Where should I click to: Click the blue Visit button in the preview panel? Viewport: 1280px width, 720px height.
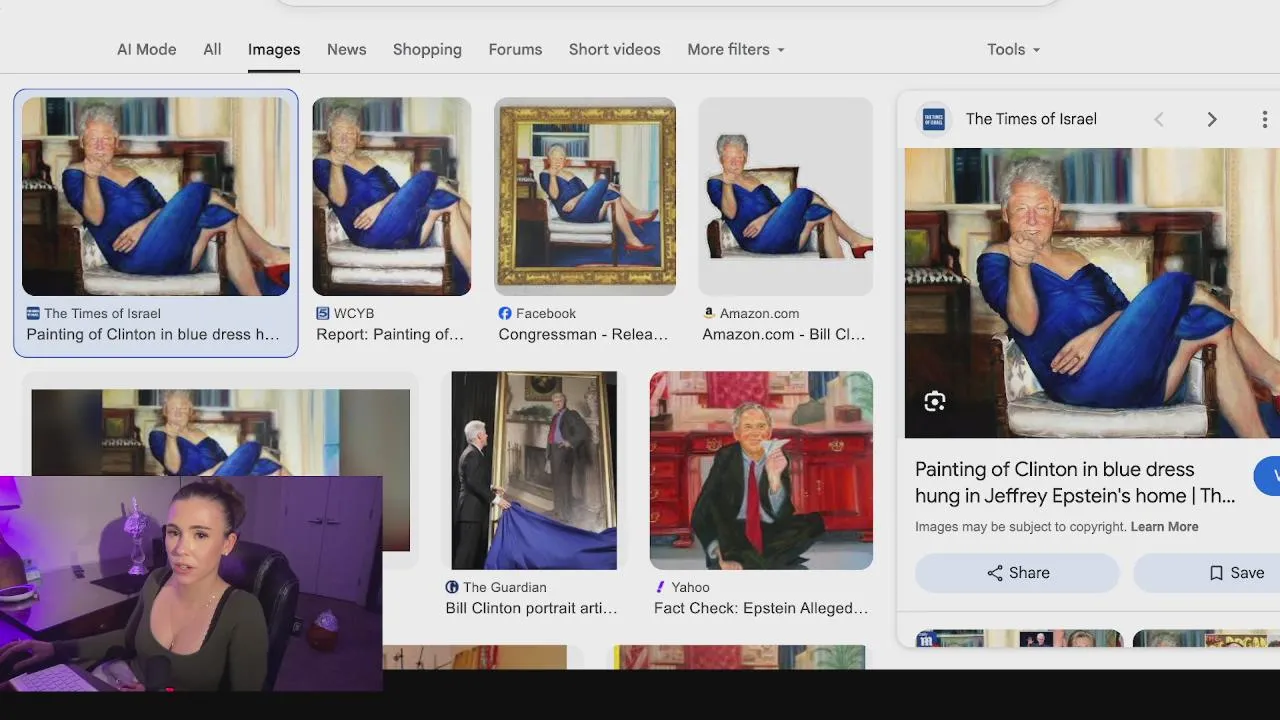coord(1268,476)
